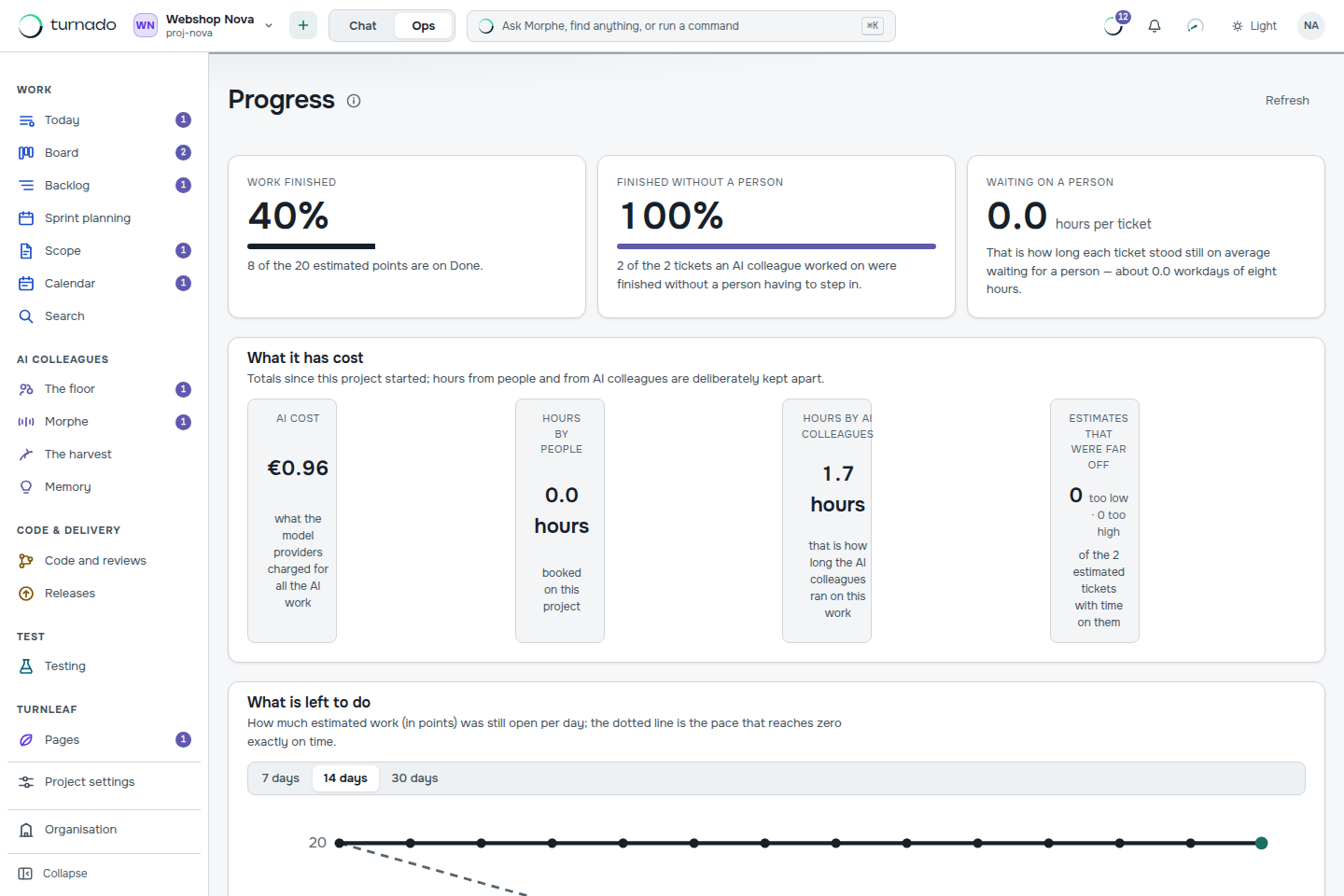Viewport: 1344px width, 896px height.
Task: Open notifications bell icon
Action: click(x=1155, y=26)
